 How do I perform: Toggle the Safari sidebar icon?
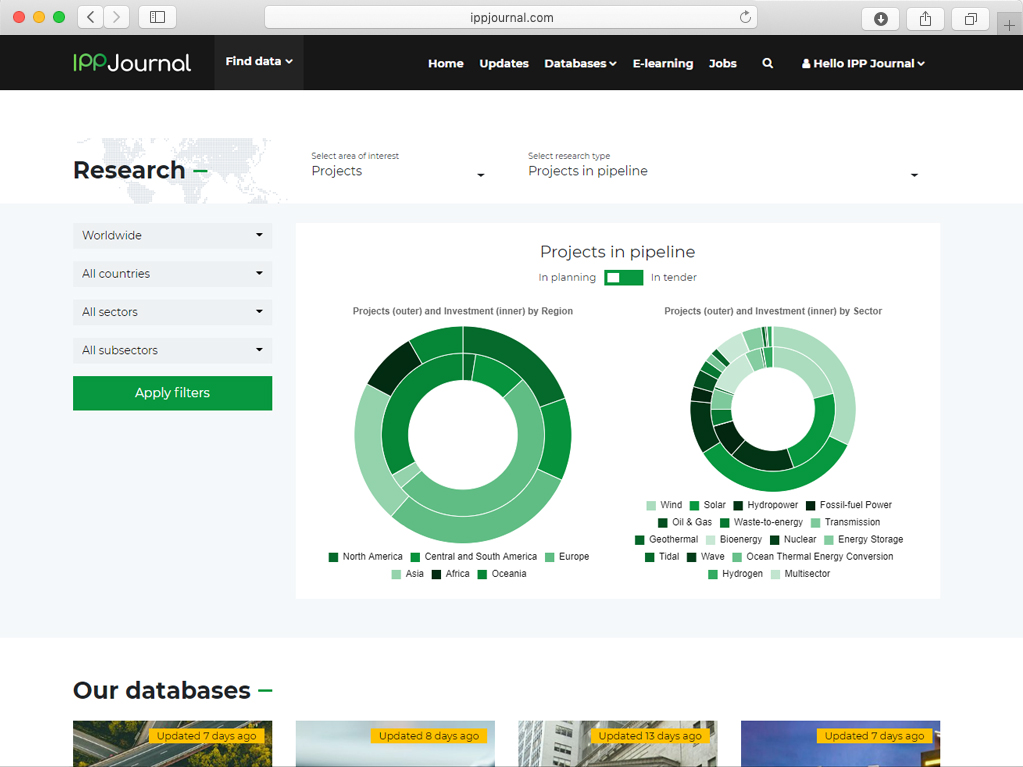coord(157,17)
